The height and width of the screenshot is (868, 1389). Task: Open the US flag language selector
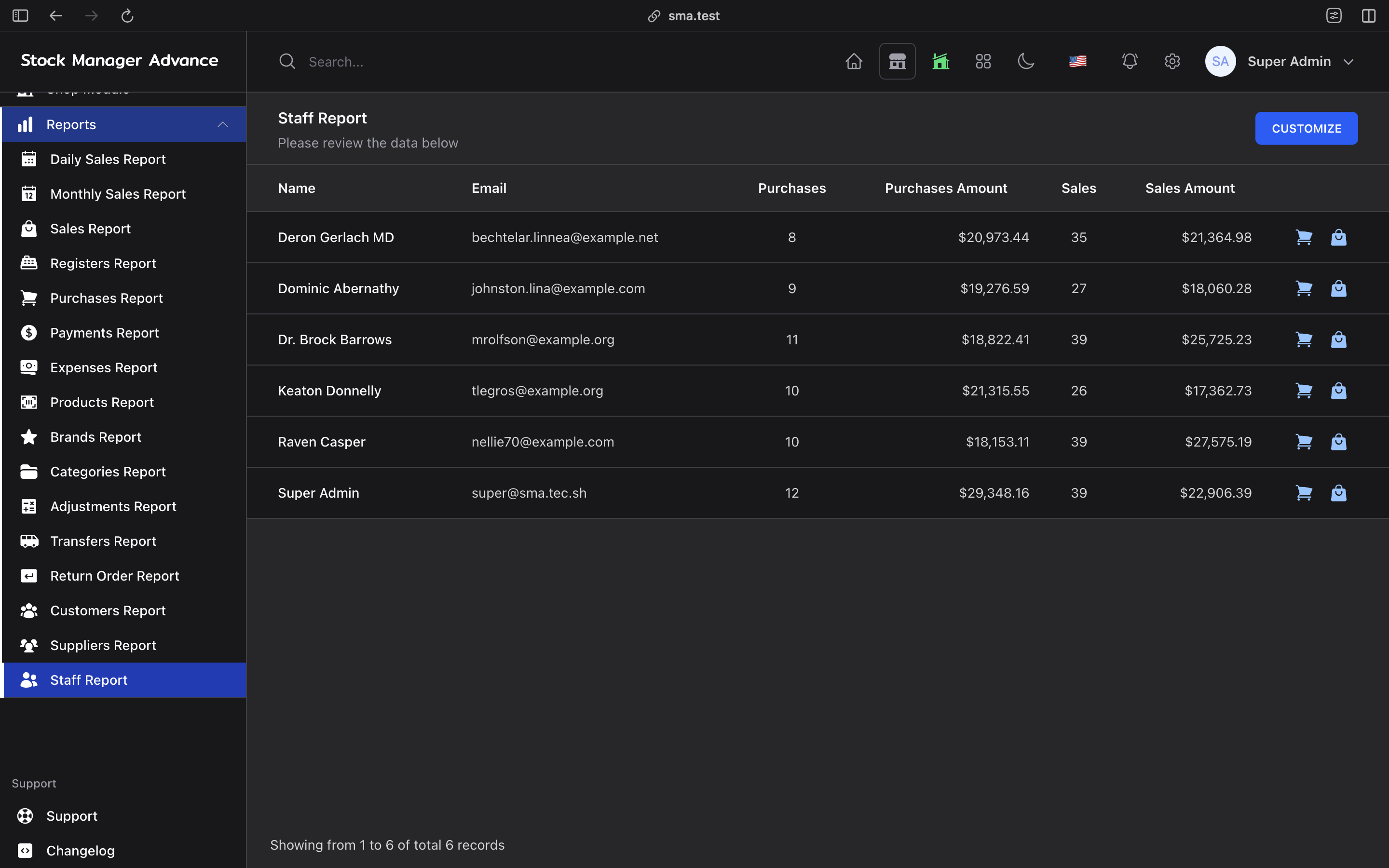1077,61
